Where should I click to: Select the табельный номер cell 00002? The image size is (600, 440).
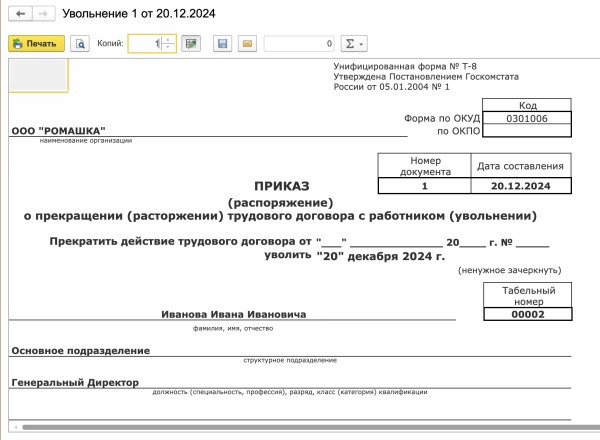click(x=526, y=314)
